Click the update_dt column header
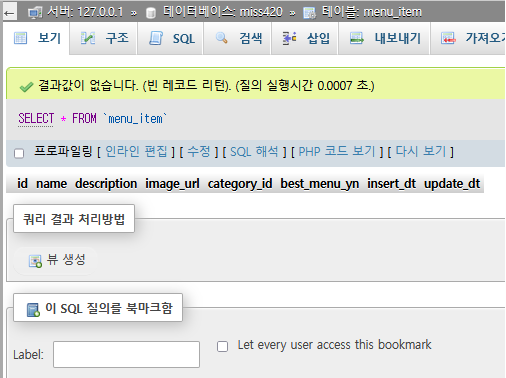This screenshot has width=506, height=378. [452, 184]
